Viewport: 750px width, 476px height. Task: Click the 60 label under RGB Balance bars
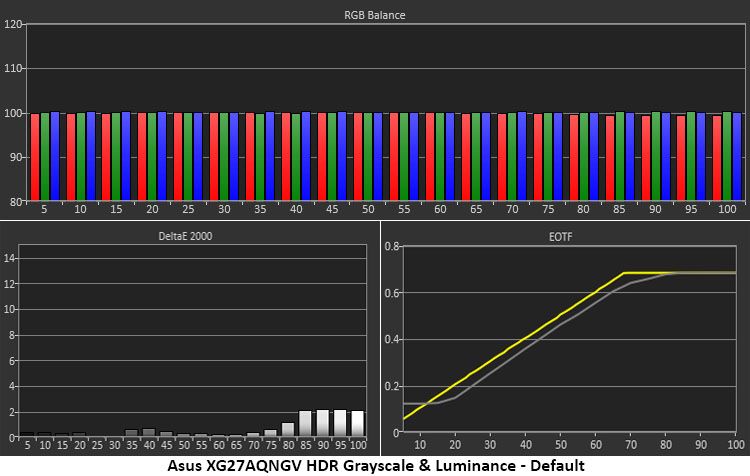pos(440,210)
